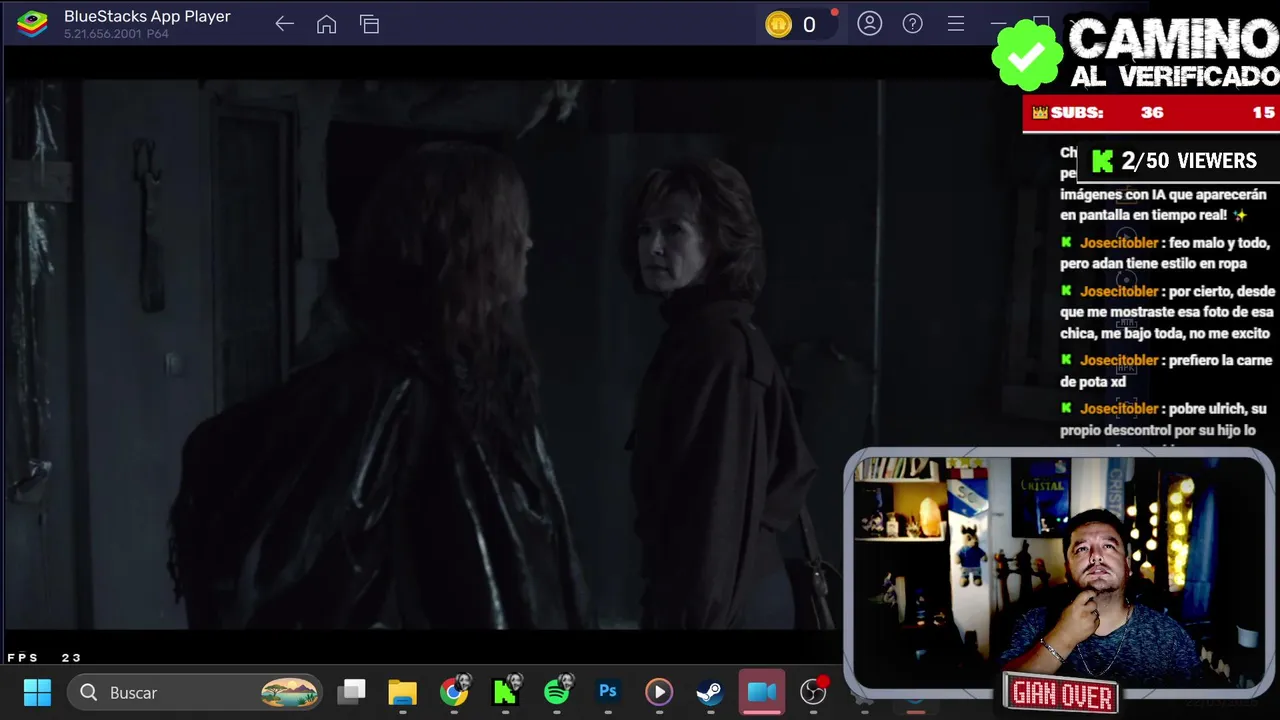Open Task View on the taskbar
Image resolution: width=1280 pixels, height=720 pixels.
coord(352,691)
